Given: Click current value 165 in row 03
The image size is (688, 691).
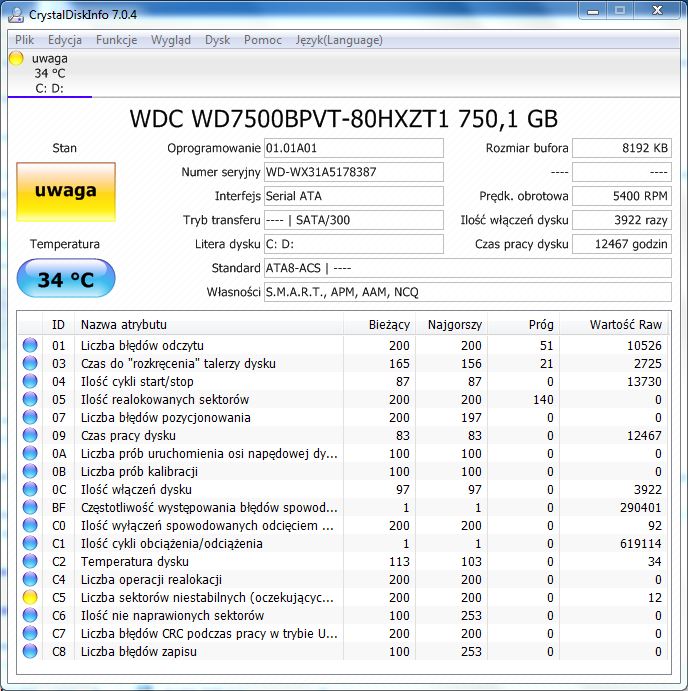Looking at the screenshot, I should coord(399,364).
